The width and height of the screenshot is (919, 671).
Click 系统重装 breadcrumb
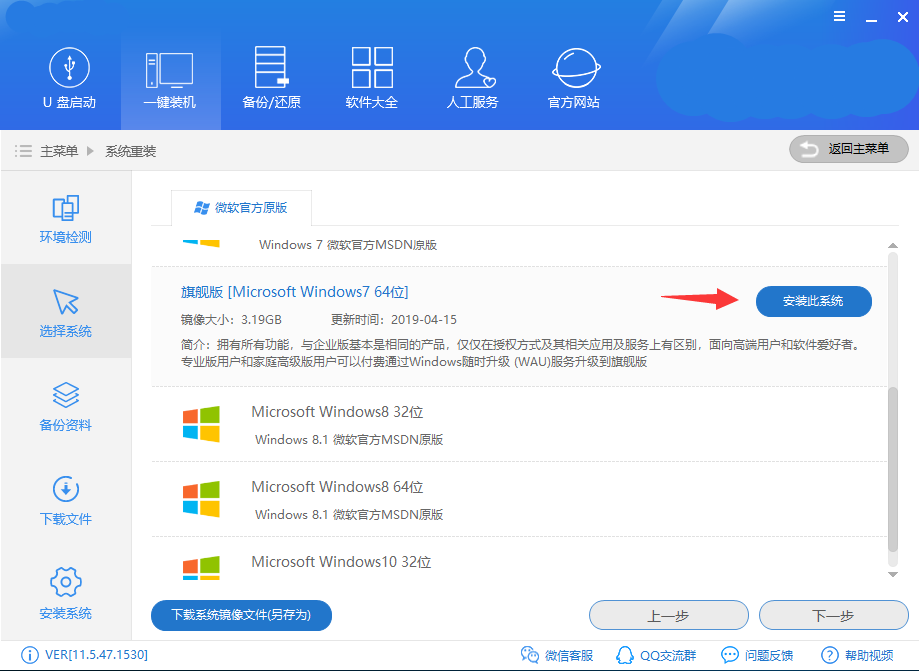click(x=131, y=151)
